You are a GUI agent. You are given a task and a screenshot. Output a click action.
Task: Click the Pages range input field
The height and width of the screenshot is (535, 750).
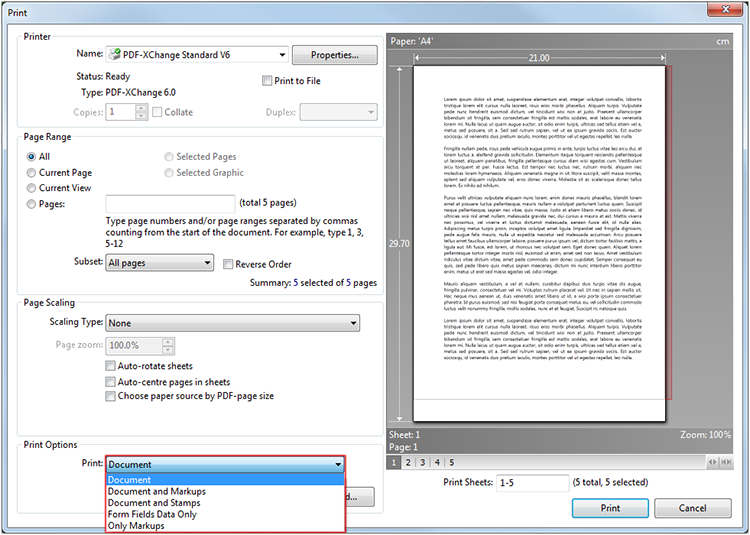tap(170, 204)
